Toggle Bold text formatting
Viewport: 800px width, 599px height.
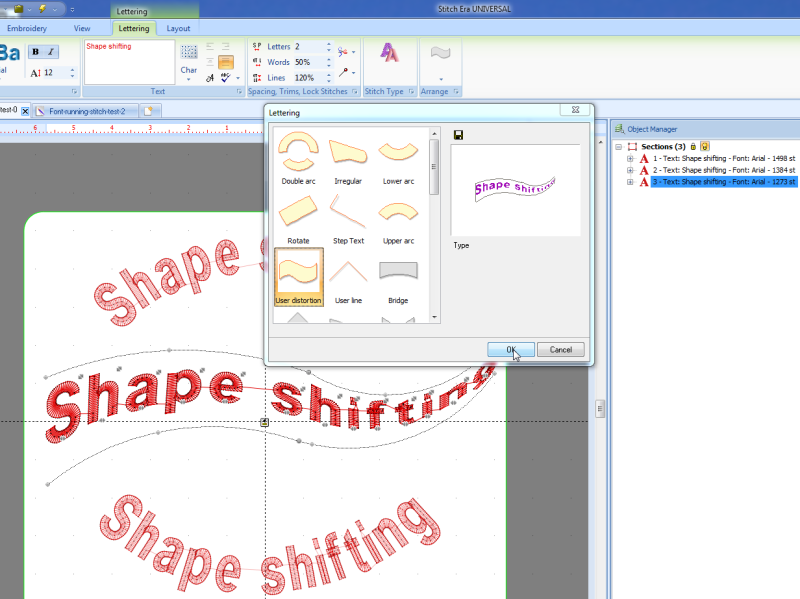35,52
